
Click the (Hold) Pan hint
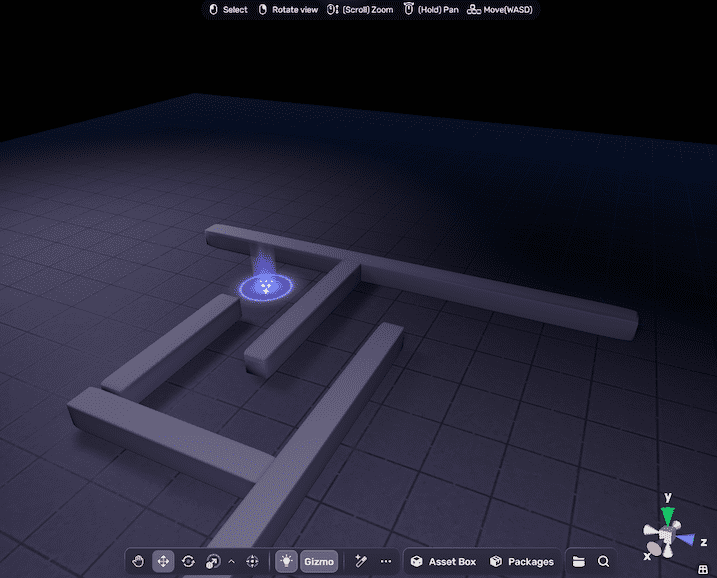(x=431, y=10)
